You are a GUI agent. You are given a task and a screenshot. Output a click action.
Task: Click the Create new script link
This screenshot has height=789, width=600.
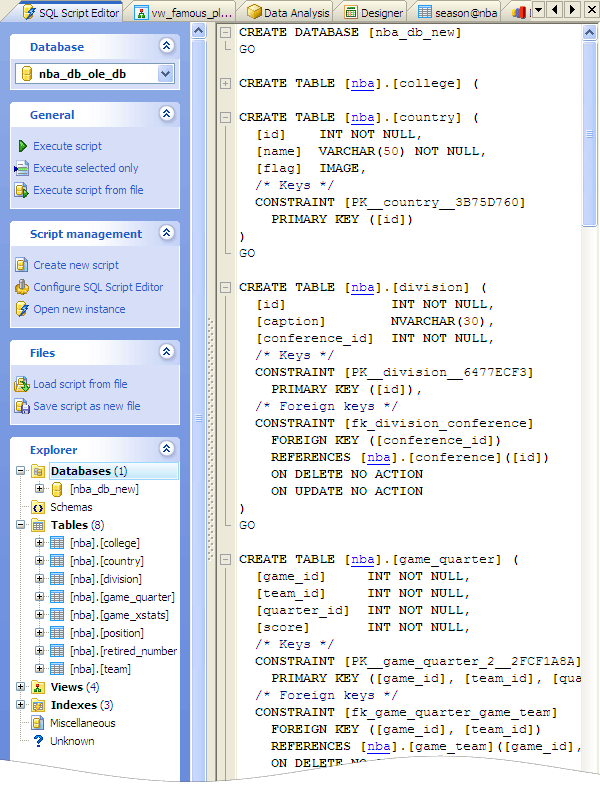pyautogui.click(x=76, y=265)
